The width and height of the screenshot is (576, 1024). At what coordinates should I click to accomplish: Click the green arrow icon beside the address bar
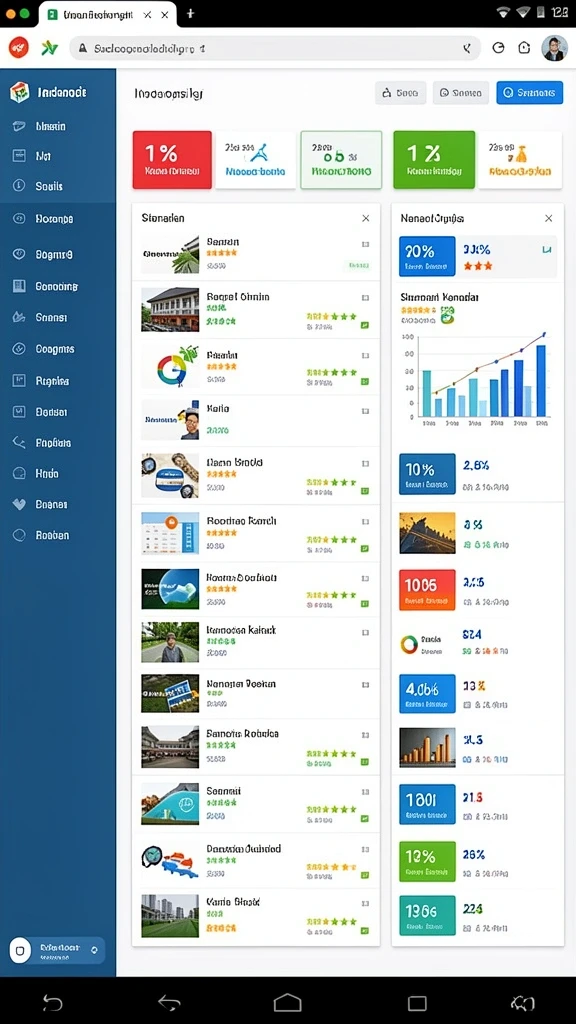pyautogui.click(x=49, y=48)
